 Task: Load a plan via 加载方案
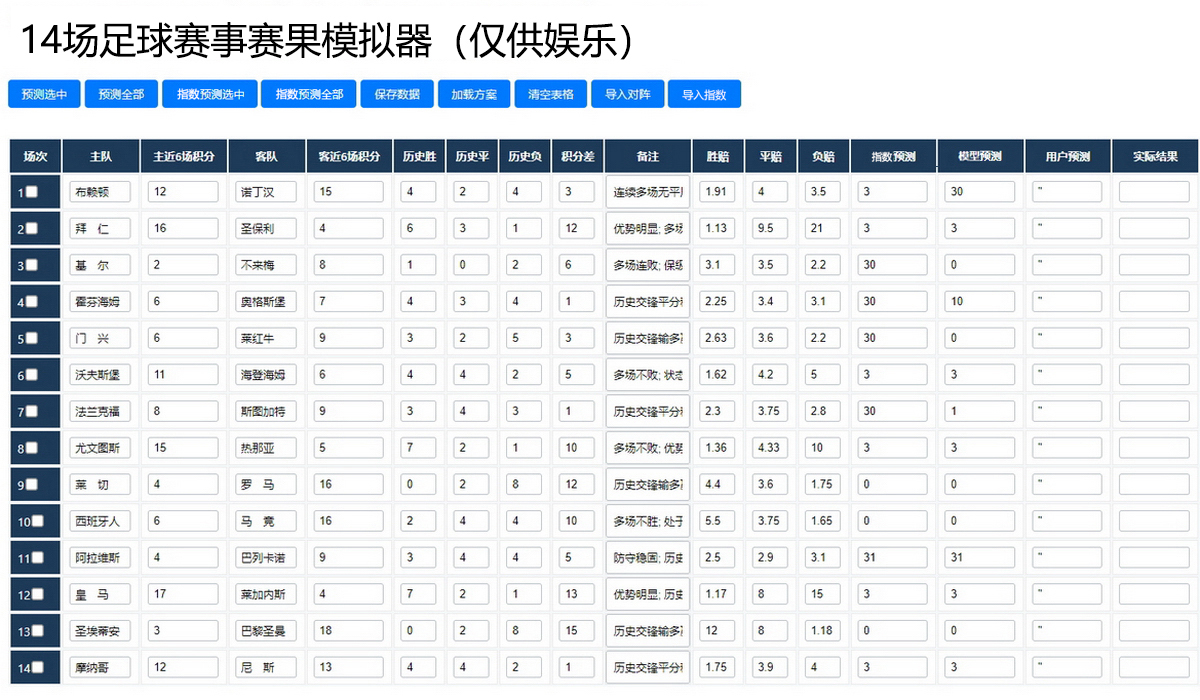[474, 94]
